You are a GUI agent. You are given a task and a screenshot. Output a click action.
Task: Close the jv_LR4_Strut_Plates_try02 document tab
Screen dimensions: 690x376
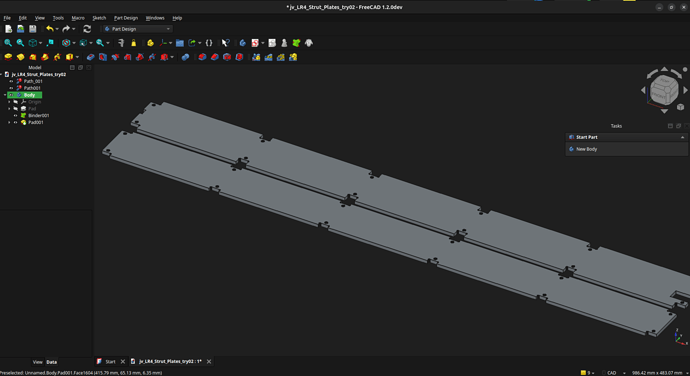pyautogui.click(x=209, y=361)
